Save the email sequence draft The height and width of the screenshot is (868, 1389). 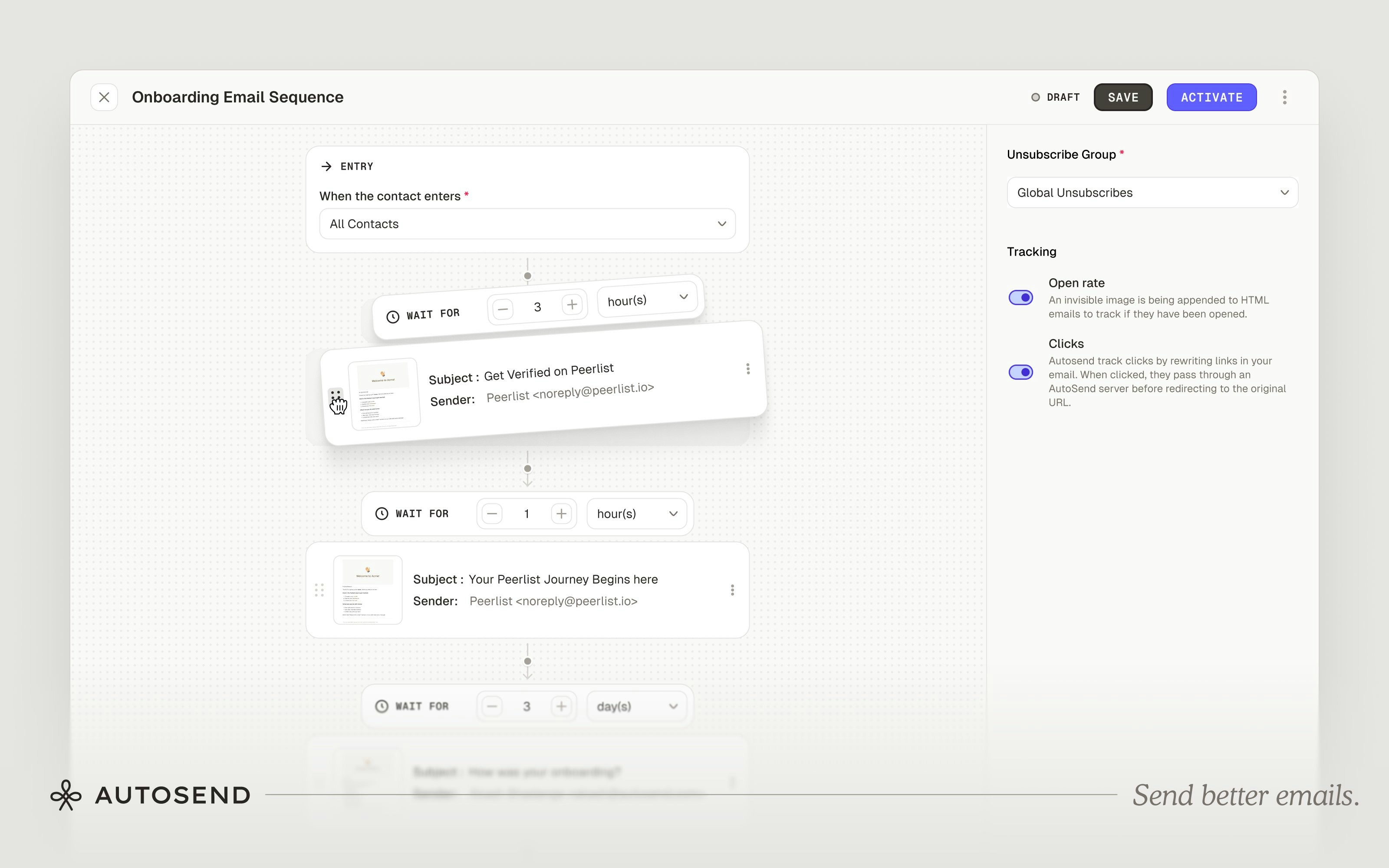[1122, 97]
